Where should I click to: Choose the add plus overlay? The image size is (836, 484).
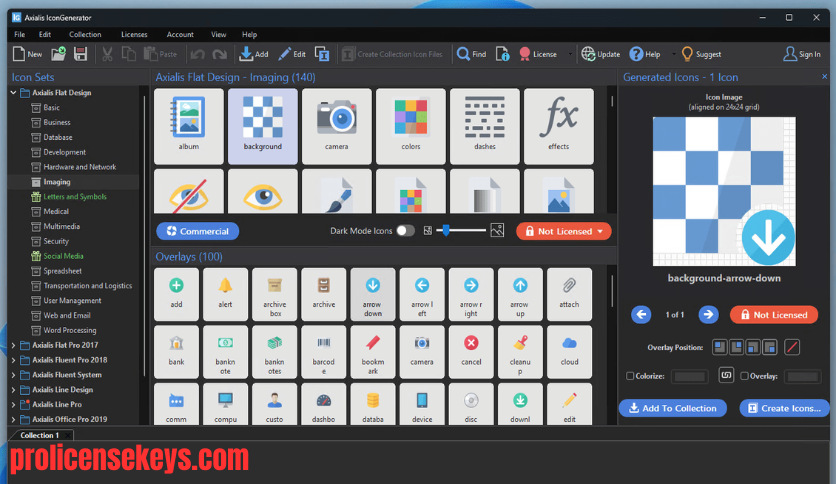(x=176, y=294)
